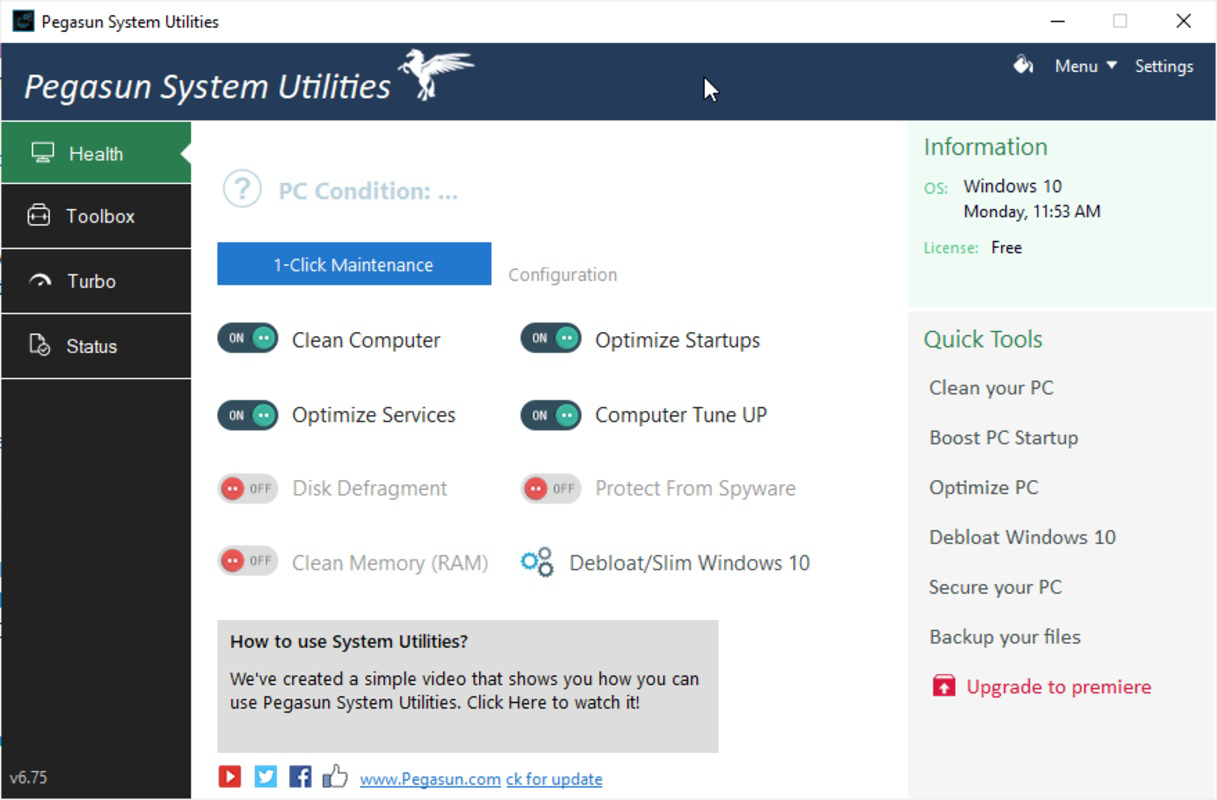Click the v6.75 version label
The image size is (1217, 800).
click(x=28, y=777)
